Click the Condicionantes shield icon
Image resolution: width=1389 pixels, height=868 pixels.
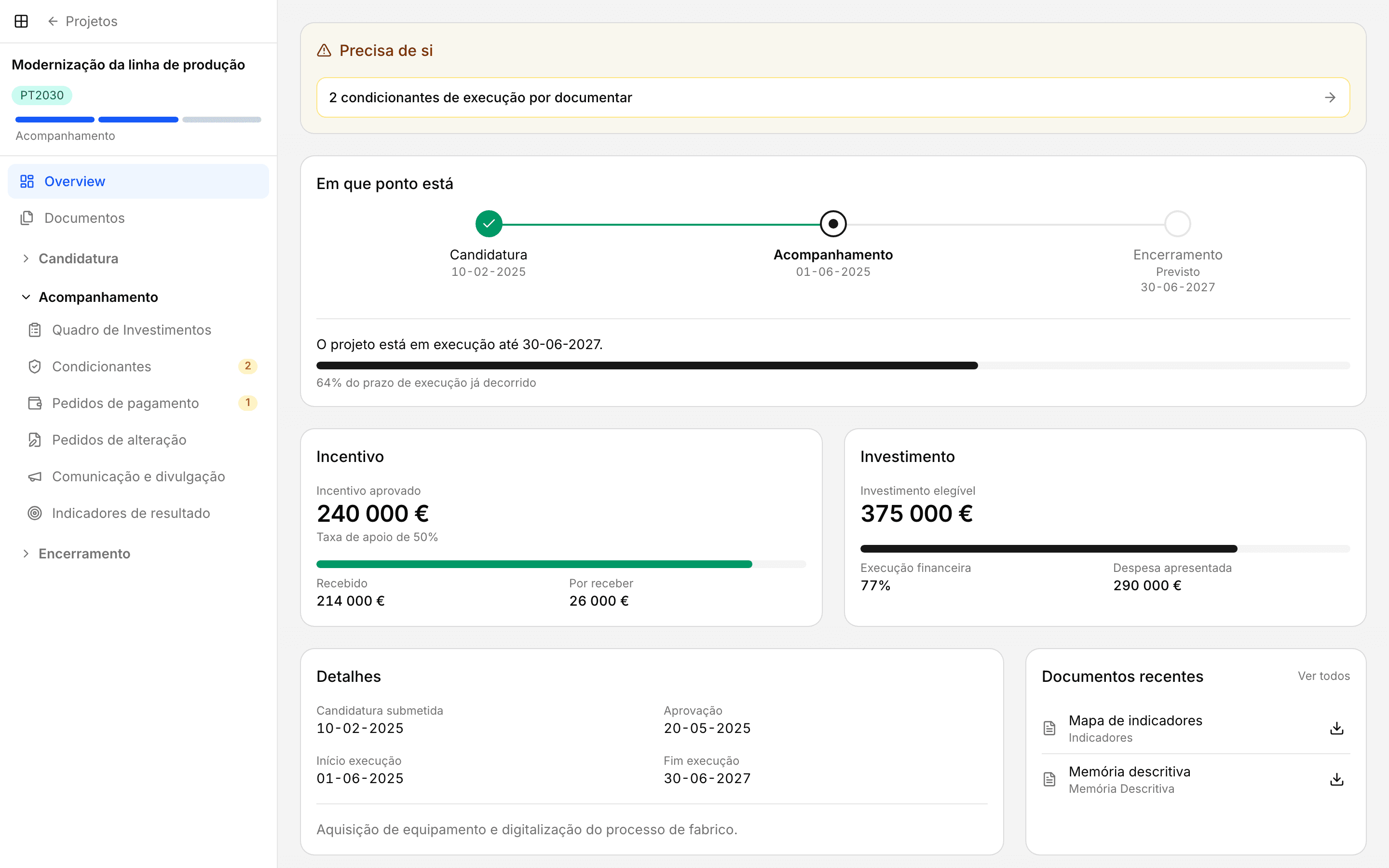(35, 366)
